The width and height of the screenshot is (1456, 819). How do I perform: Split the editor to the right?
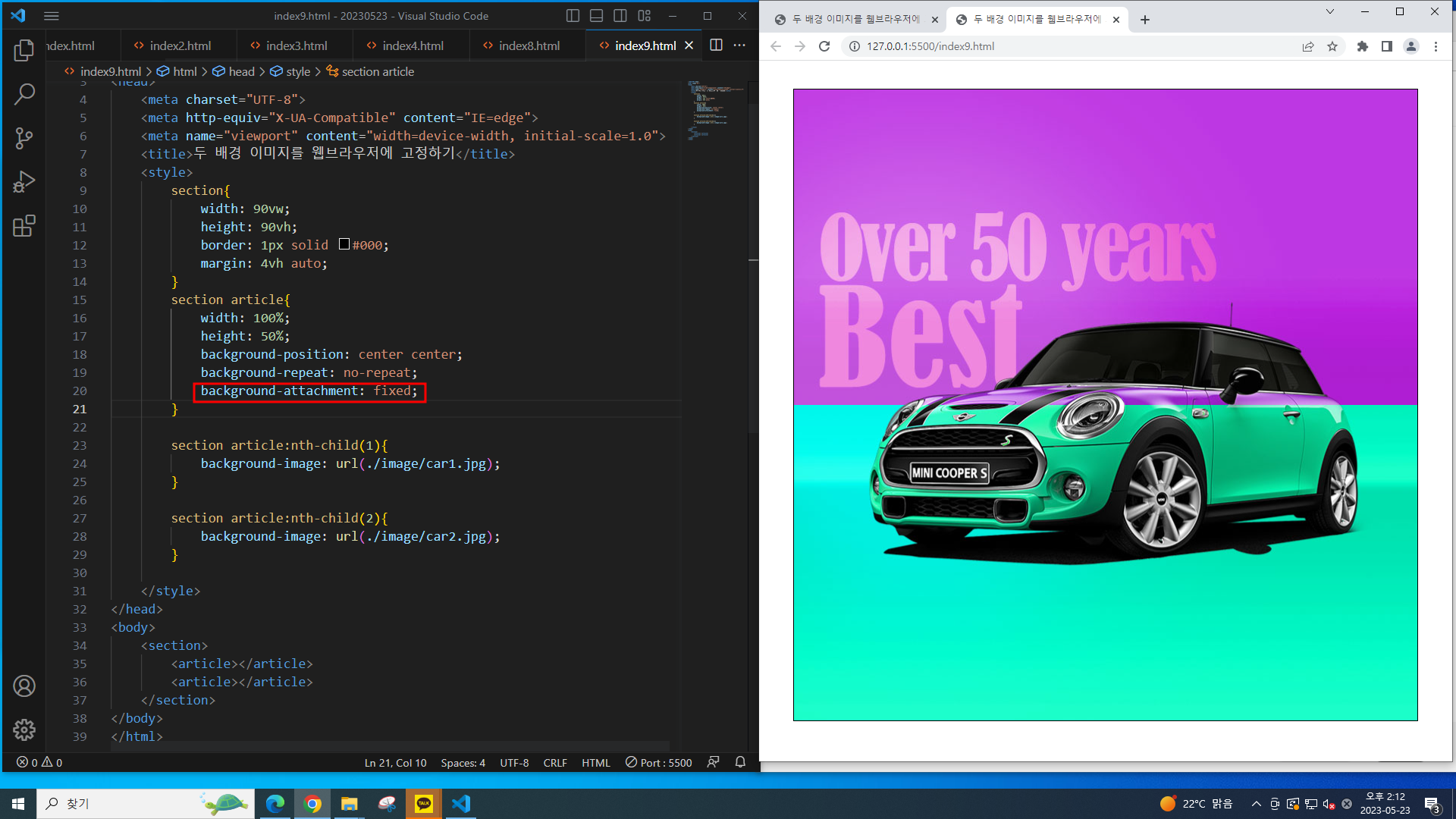pyautogui.click(x=716, y=45)
